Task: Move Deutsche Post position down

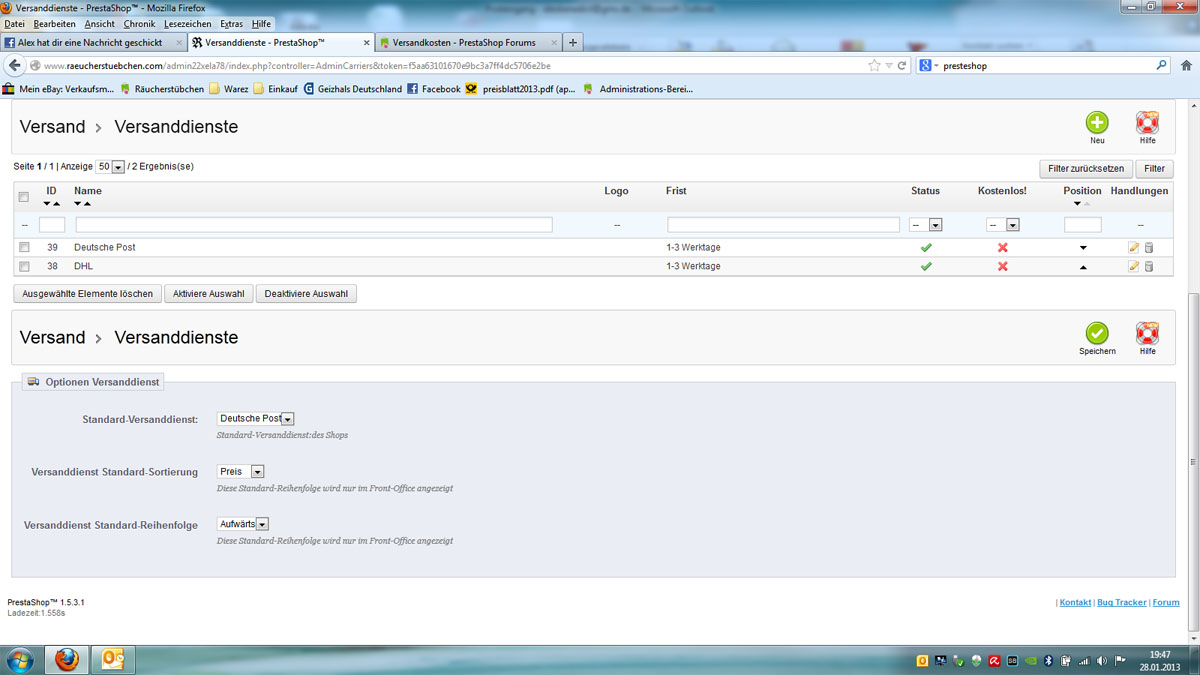Action: 1082,247
